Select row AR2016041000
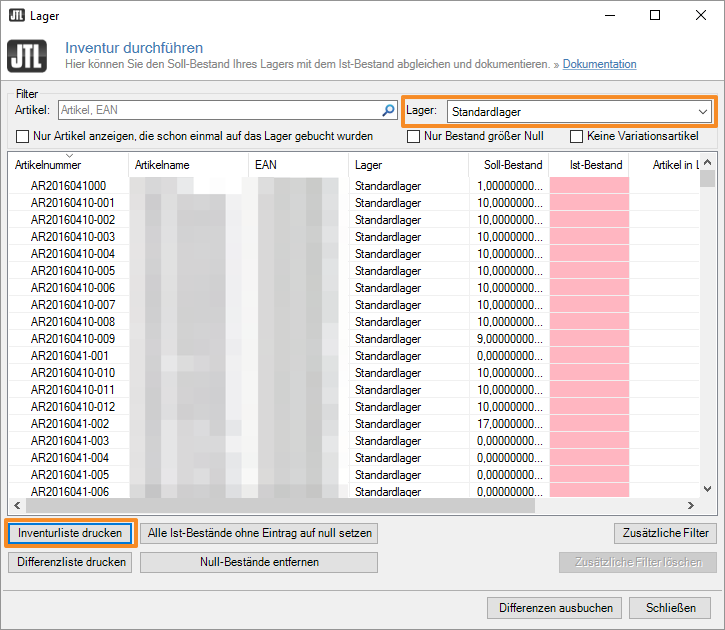 point(354,186)
